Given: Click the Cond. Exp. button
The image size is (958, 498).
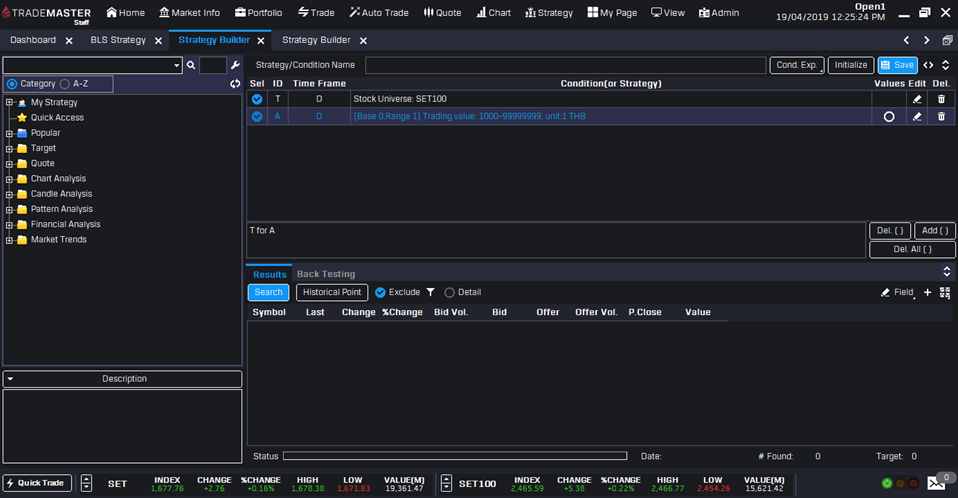Looking at the screenshot, I should 797,65.
